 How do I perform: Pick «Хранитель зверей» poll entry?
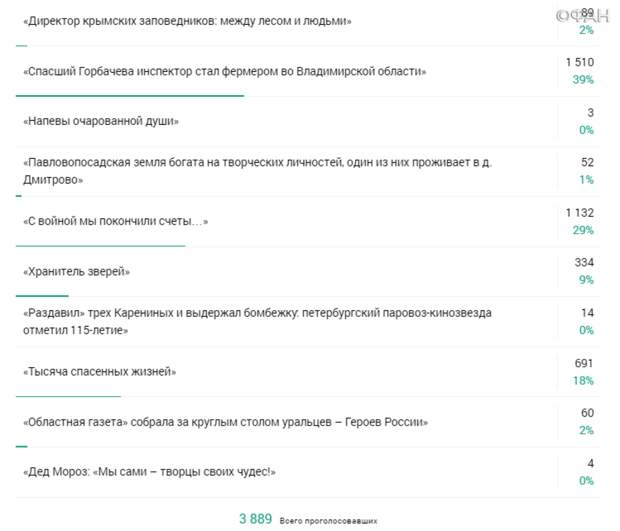76,271
